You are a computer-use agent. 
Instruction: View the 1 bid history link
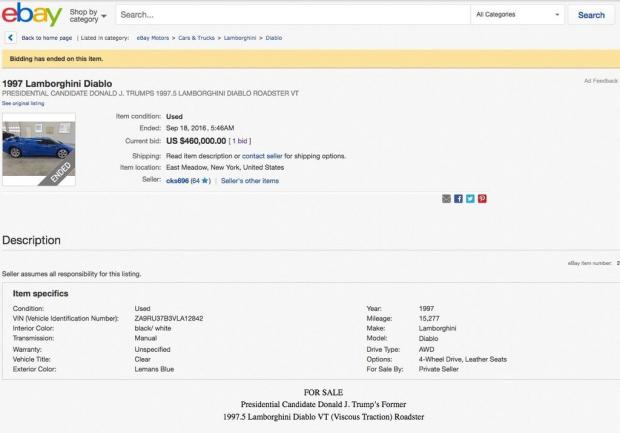(240, 142)
